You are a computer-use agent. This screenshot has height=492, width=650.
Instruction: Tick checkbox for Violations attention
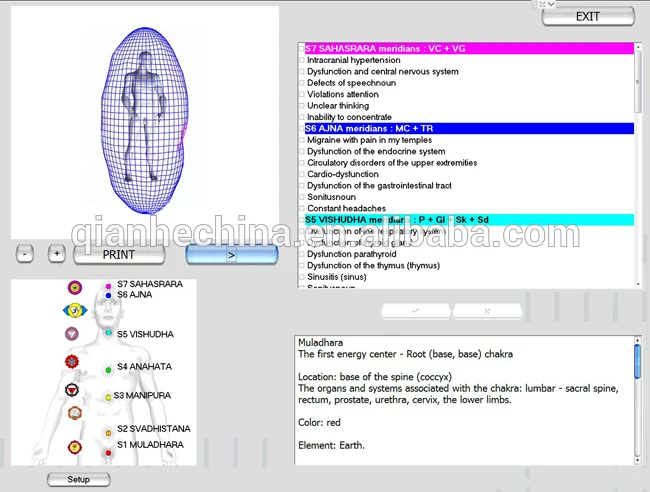tap(302, 95)
